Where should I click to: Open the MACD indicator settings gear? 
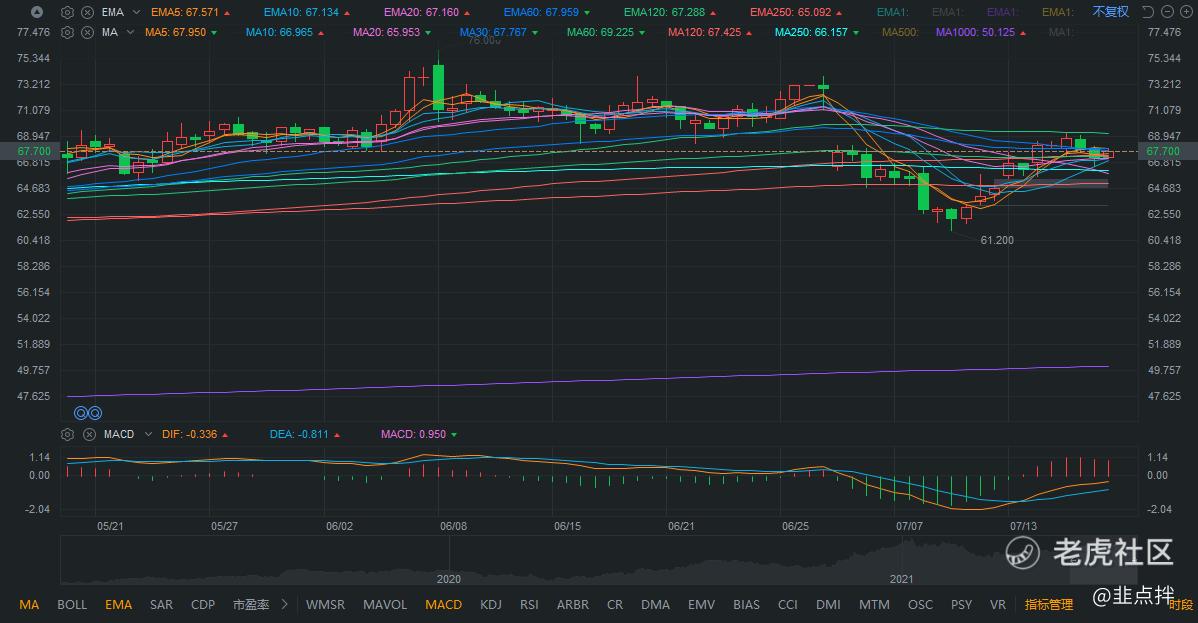[x=67, y=434]
